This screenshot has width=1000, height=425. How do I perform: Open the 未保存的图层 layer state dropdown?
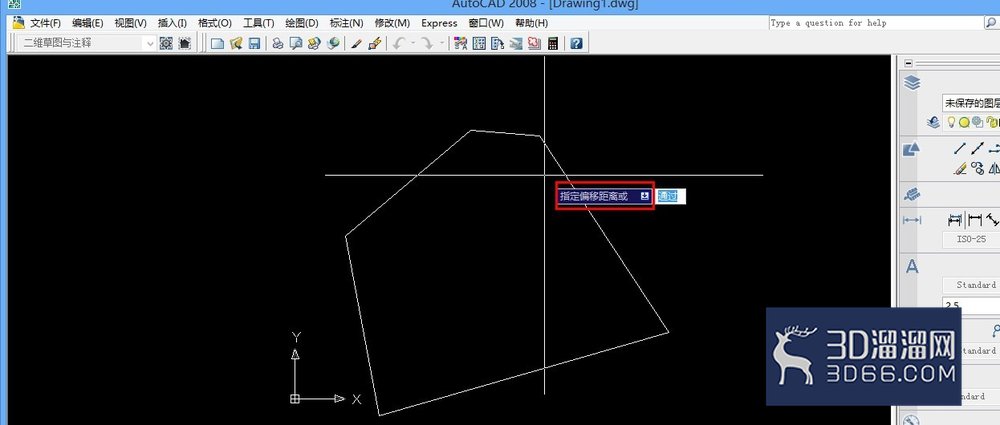971,103
